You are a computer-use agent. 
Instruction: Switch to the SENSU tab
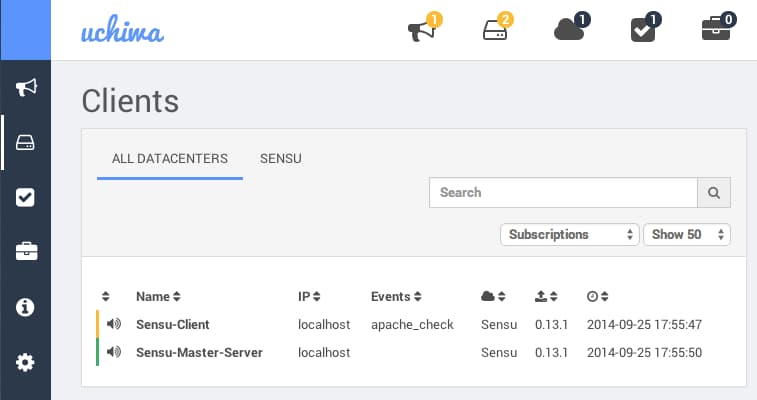click(x=280, y=159)
